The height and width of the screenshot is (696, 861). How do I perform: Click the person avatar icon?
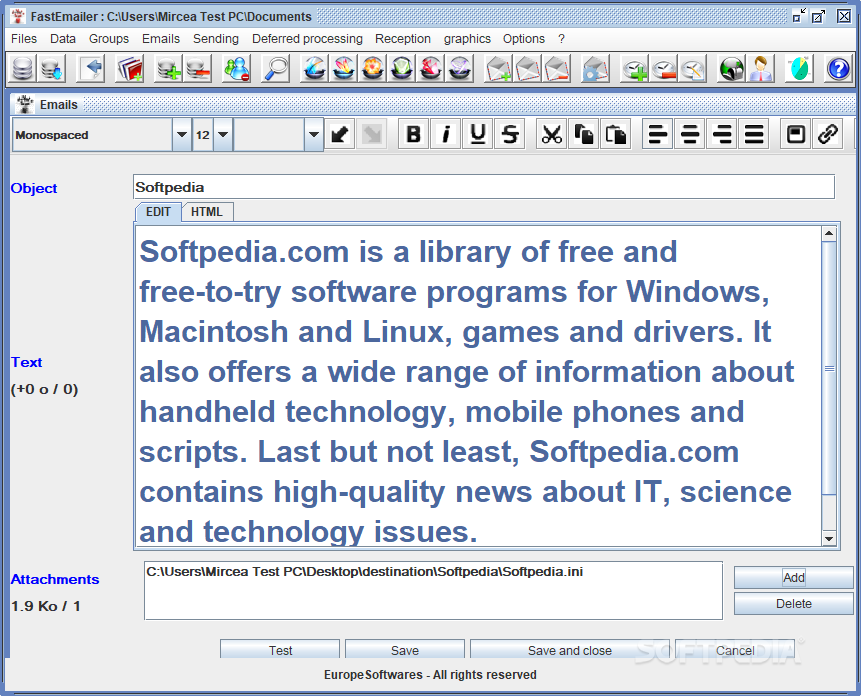tap(761, 69)
